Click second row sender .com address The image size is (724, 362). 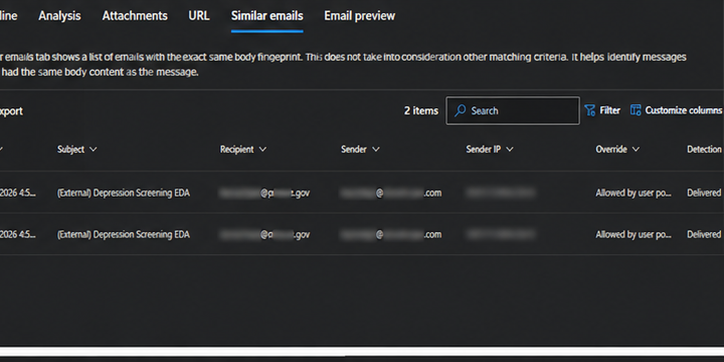(x=391, y=235)
